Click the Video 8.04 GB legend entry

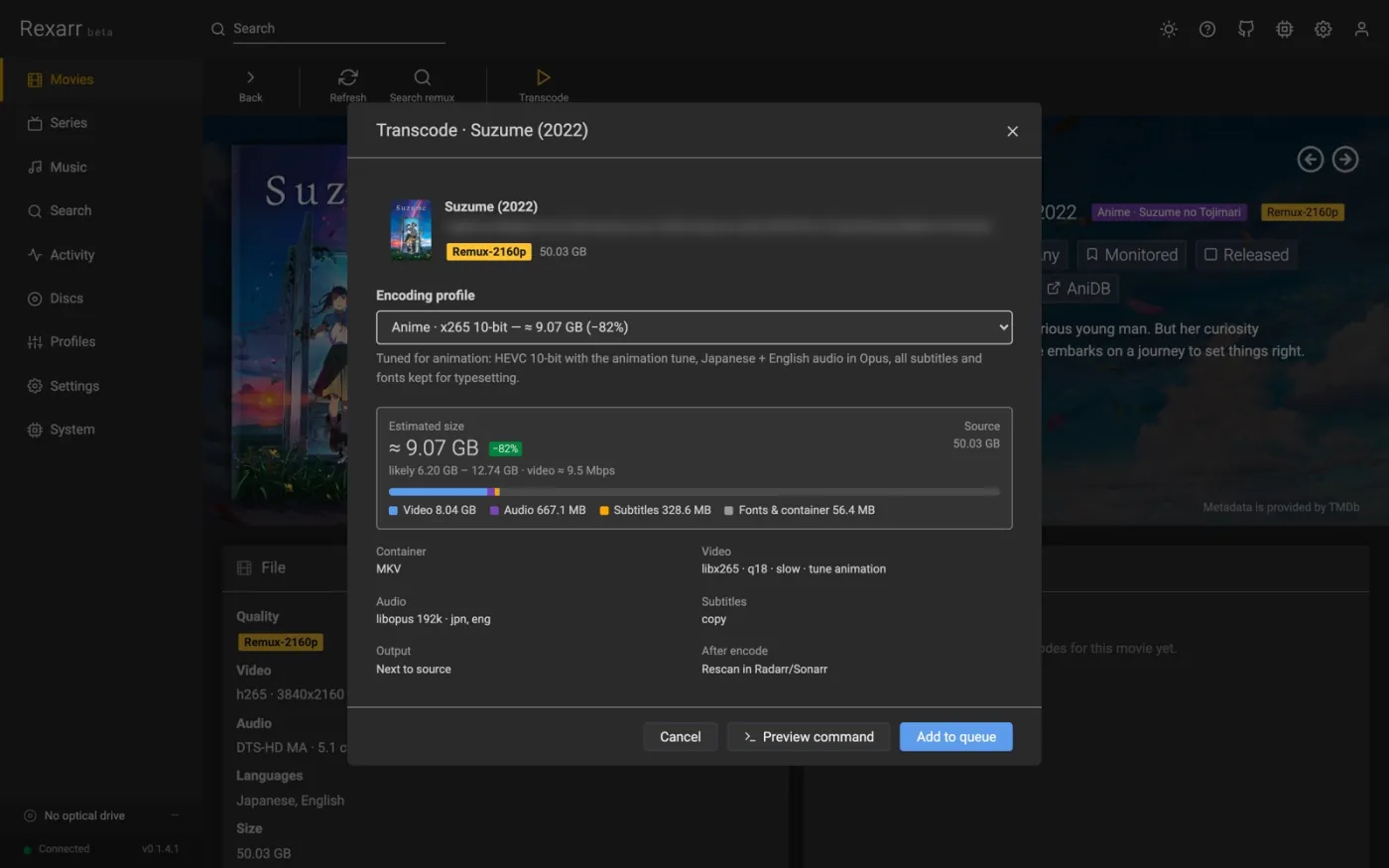click(433, 510)
